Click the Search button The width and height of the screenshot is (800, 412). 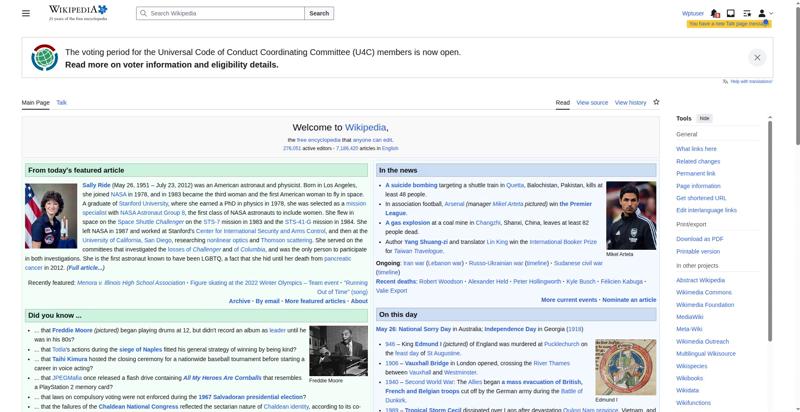tap(319, 13)
